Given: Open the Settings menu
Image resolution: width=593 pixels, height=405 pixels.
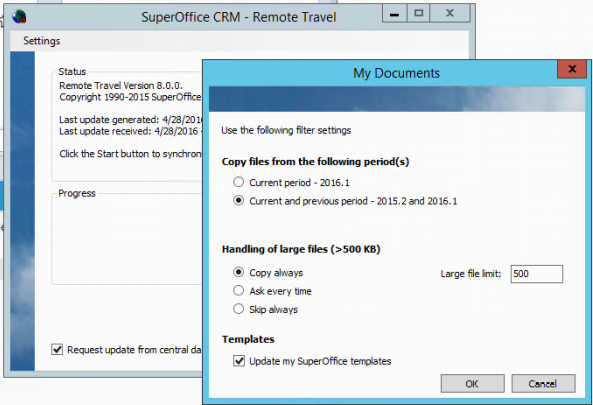Looking at the screenshot, I should (42, 40).
